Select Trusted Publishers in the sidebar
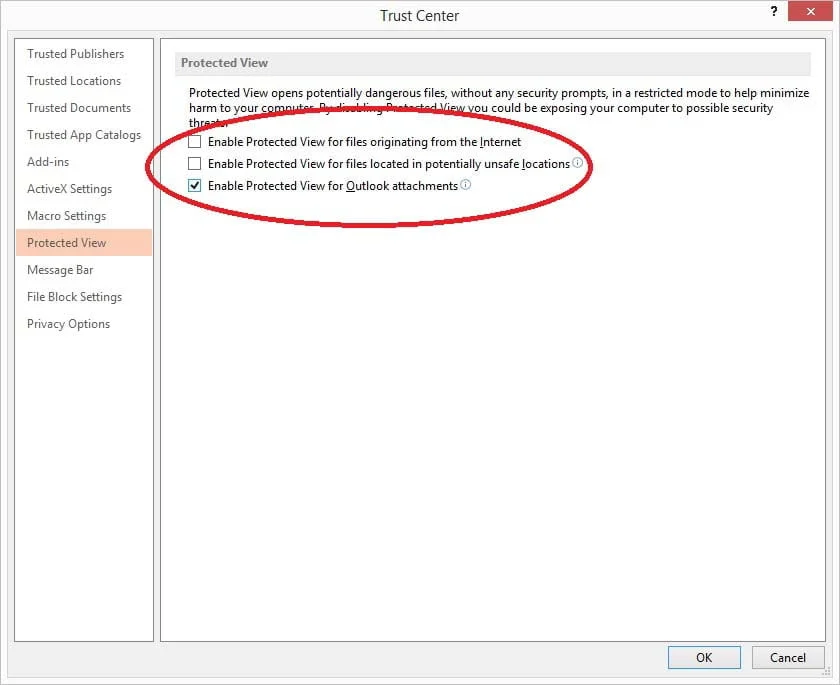Image resolution: width=840 pixels, height=685 pixels. (x=75, y=53)
